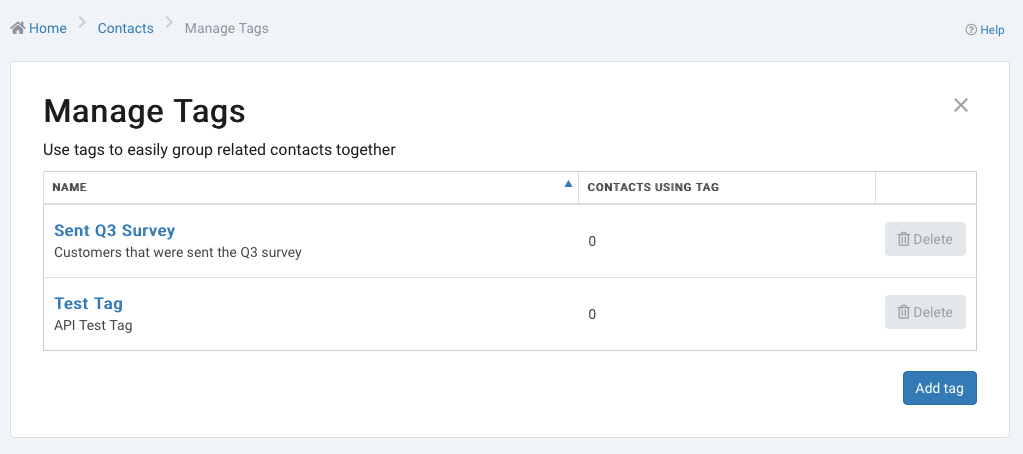Click the Manage Tags breadcrumb text

coord(226,28)
